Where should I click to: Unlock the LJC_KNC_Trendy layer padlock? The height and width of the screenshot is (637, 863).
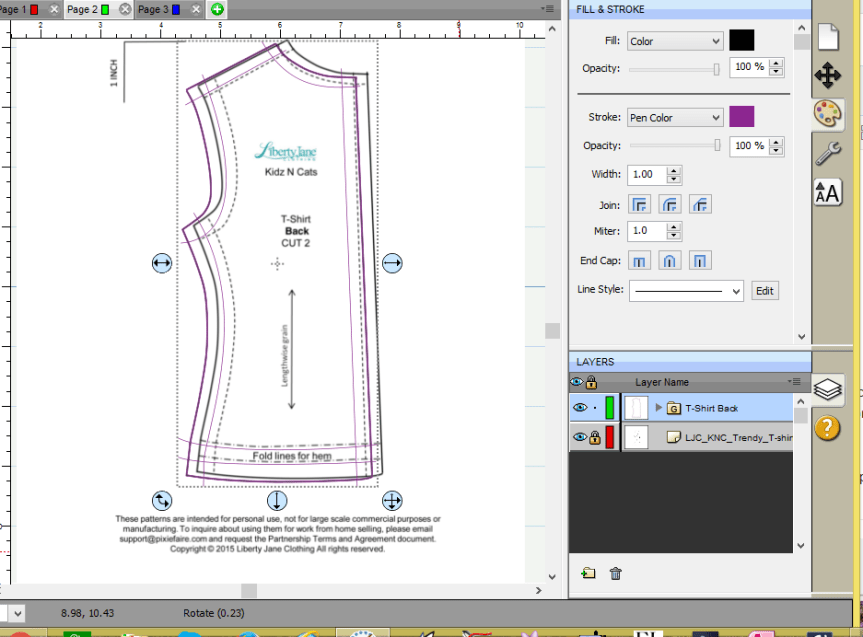coord(593,438)
